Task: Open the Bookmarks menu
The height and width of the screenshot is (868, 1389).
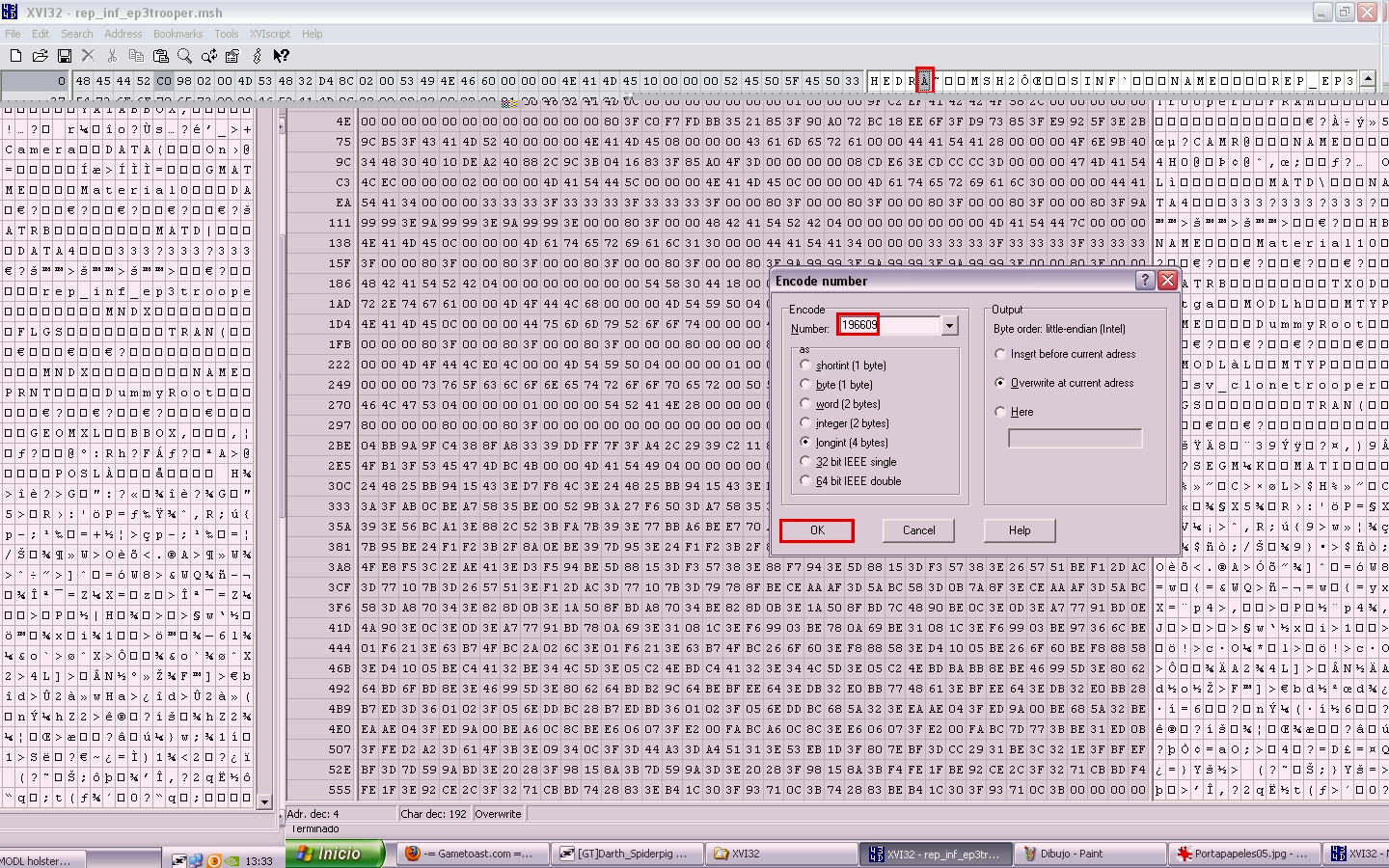Action: pyautogui.click(x=178, y=34)
